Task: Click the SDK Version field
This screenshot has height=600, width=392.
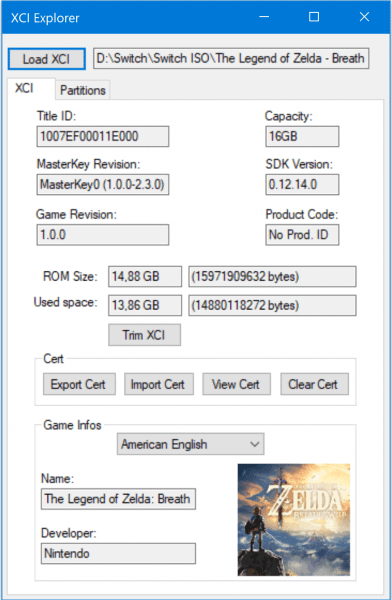Action: [x=302, y=185]
